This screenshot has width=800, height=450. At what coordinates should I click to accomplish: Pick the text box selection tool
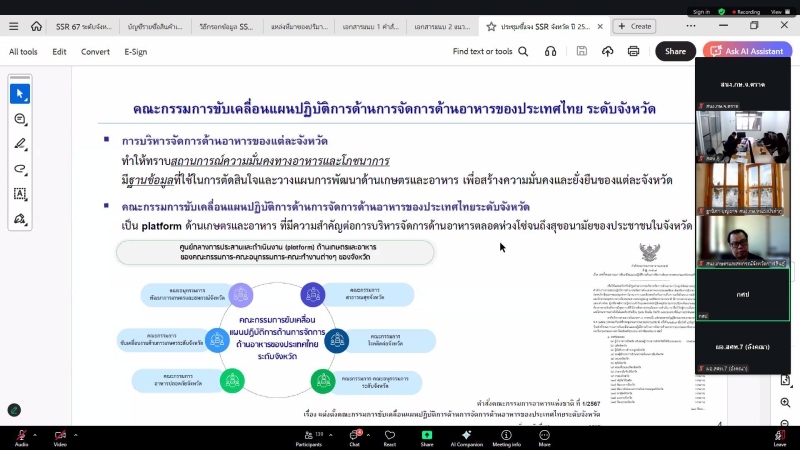(20, 194)
